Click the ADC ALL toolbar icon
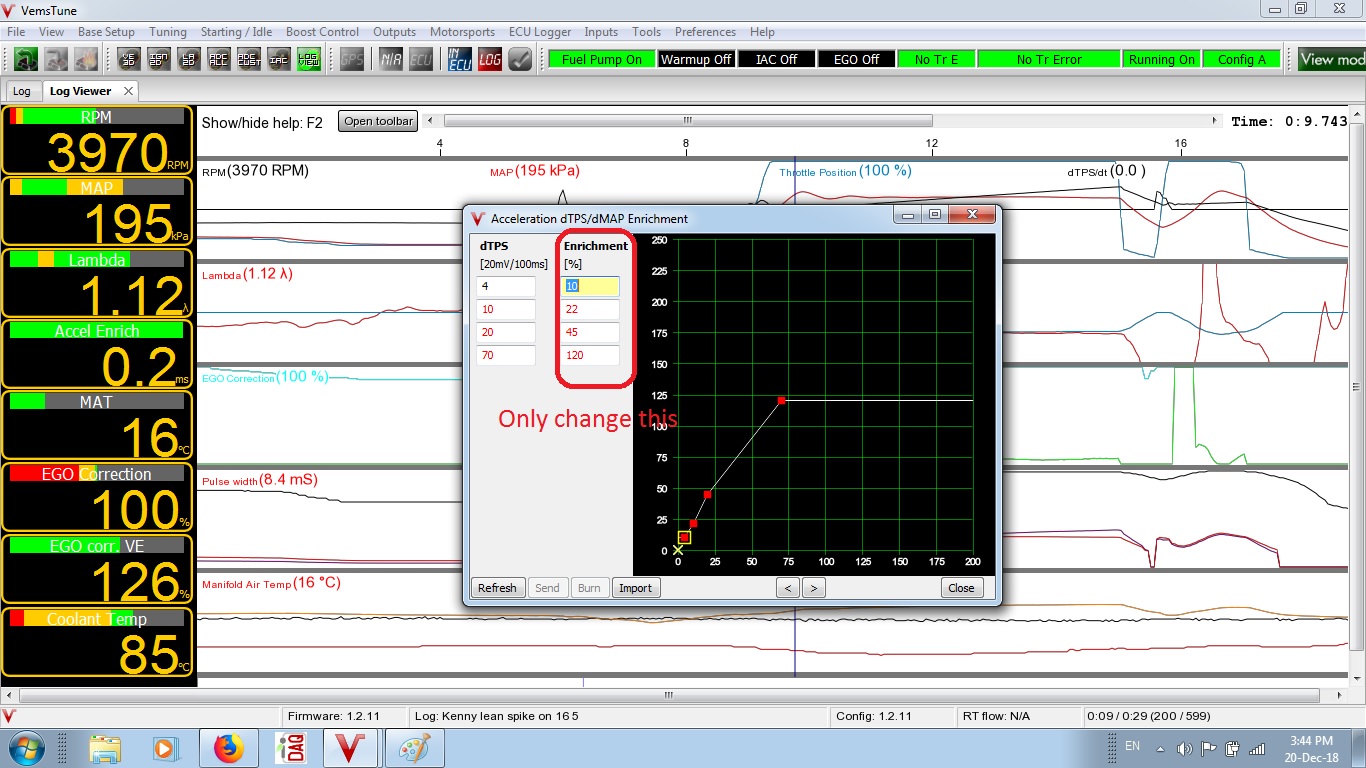This screenshot has width=1366, height=768. 218,59
